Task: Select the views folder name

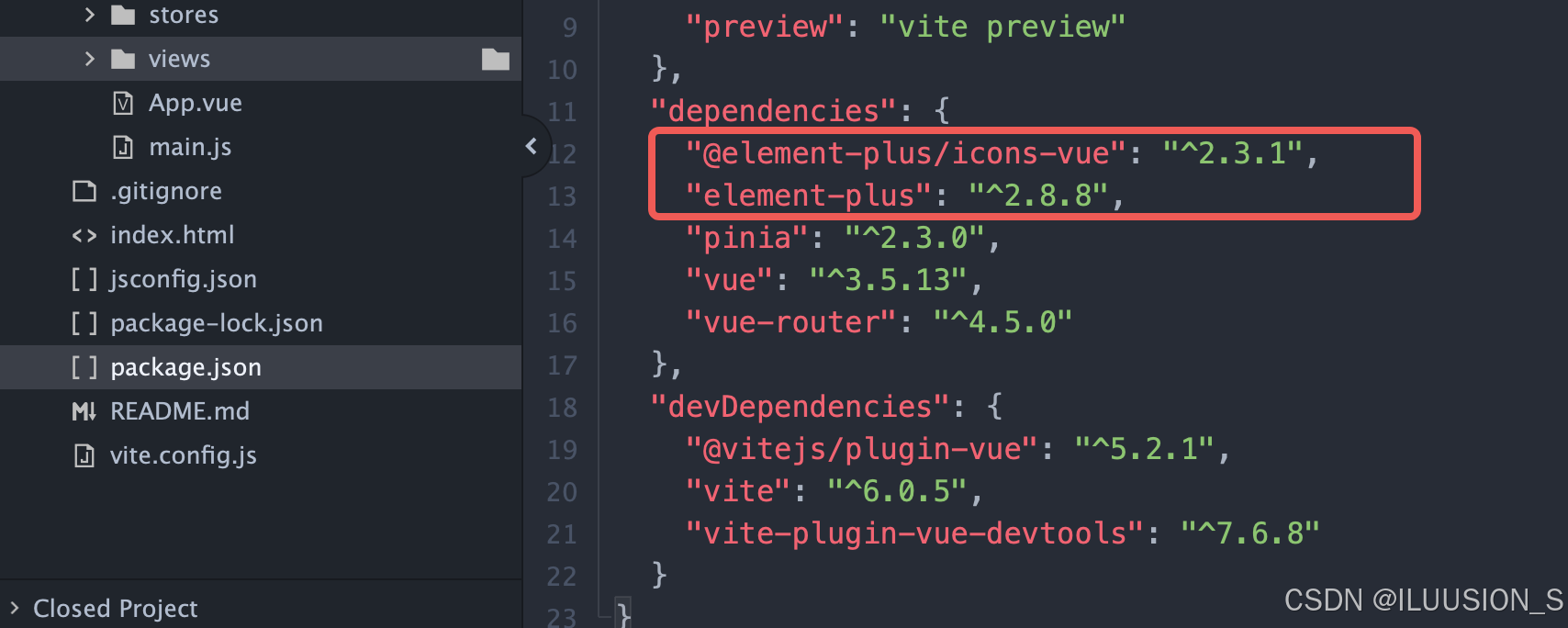Action: click(x=179, y=59)
